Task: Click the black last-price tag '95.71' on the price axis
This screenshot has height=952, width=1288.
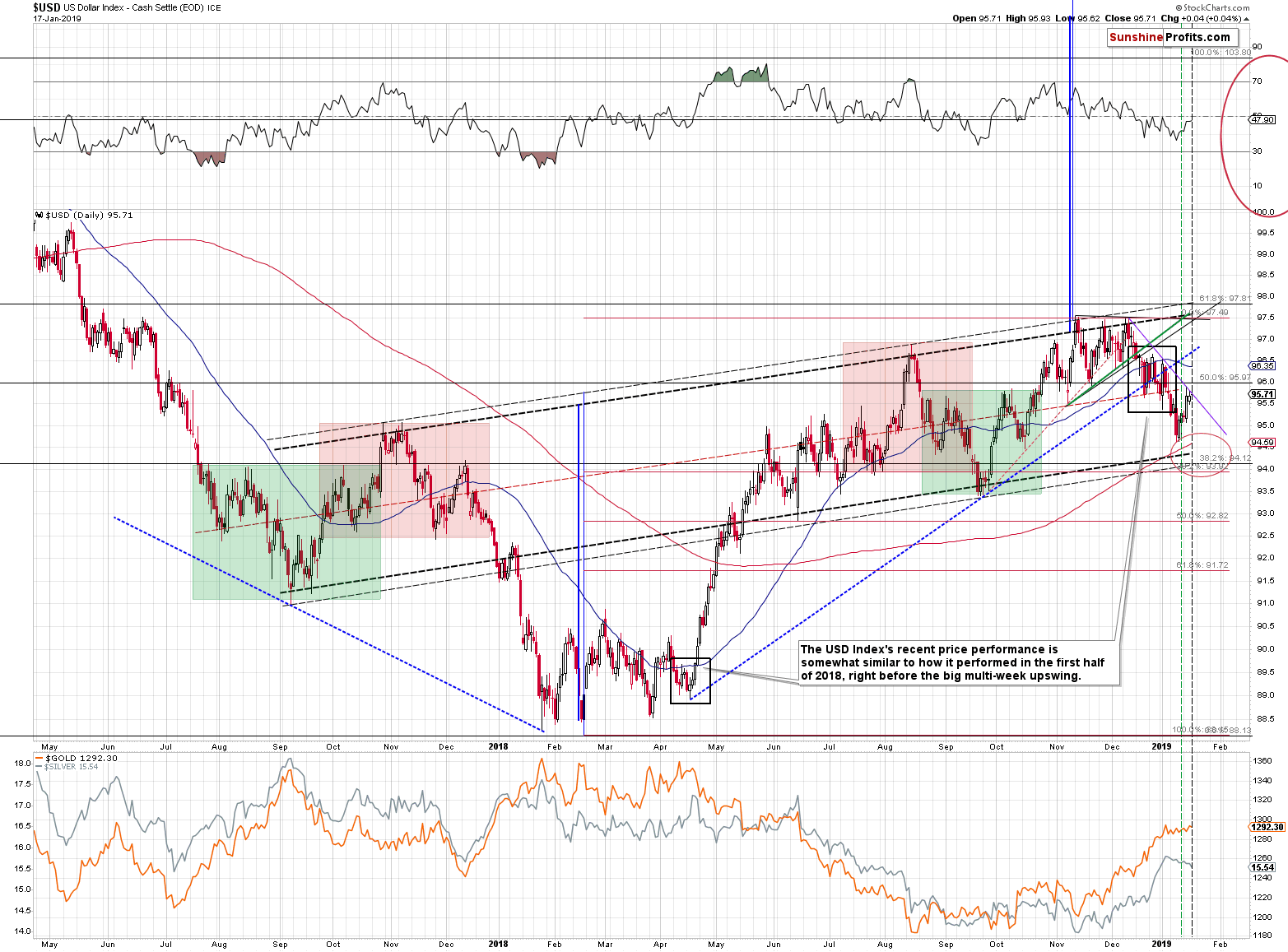Action: click(x=1262, y=394)
